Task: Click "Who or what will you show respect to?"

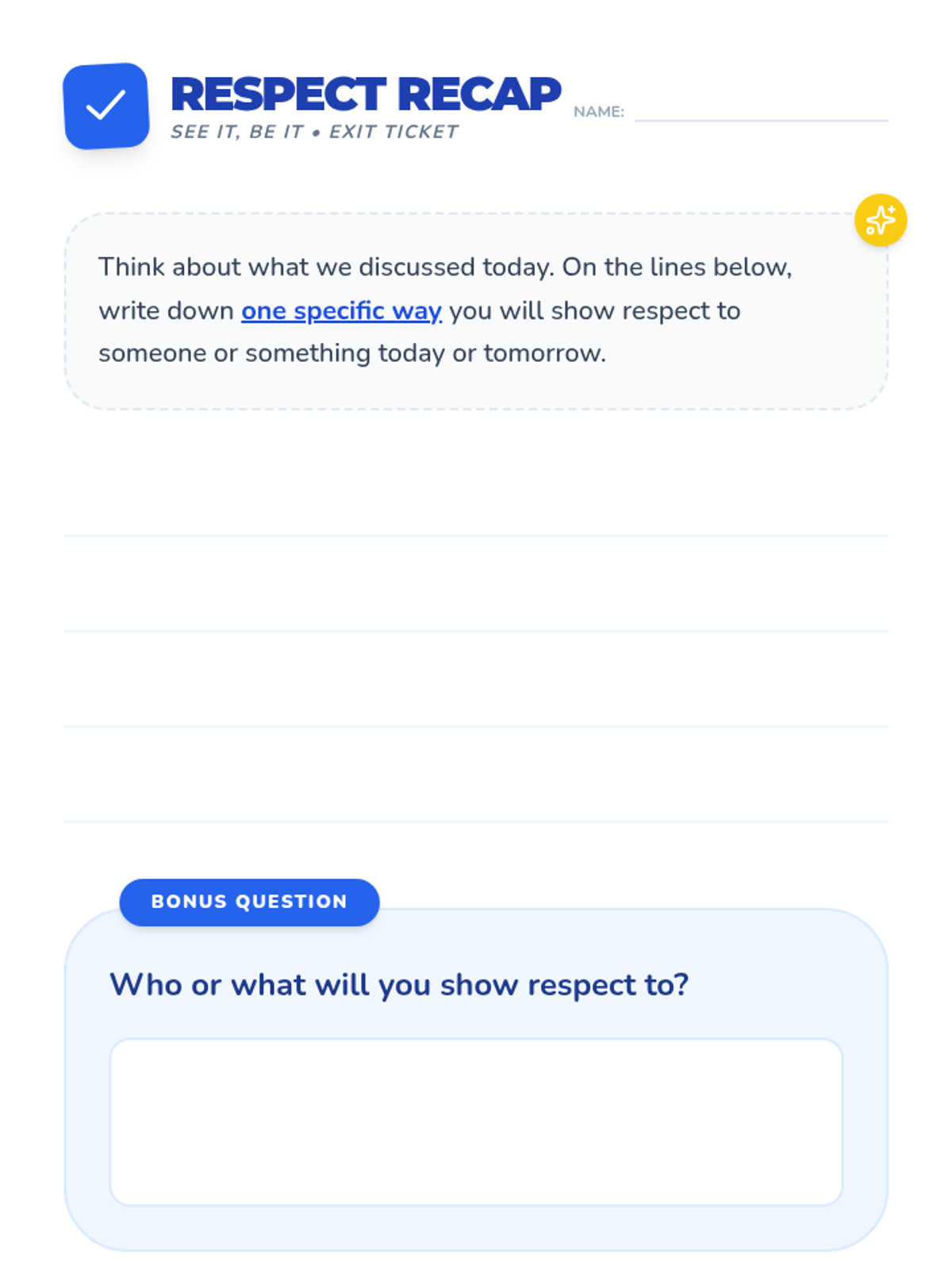Action: point(399,985)
